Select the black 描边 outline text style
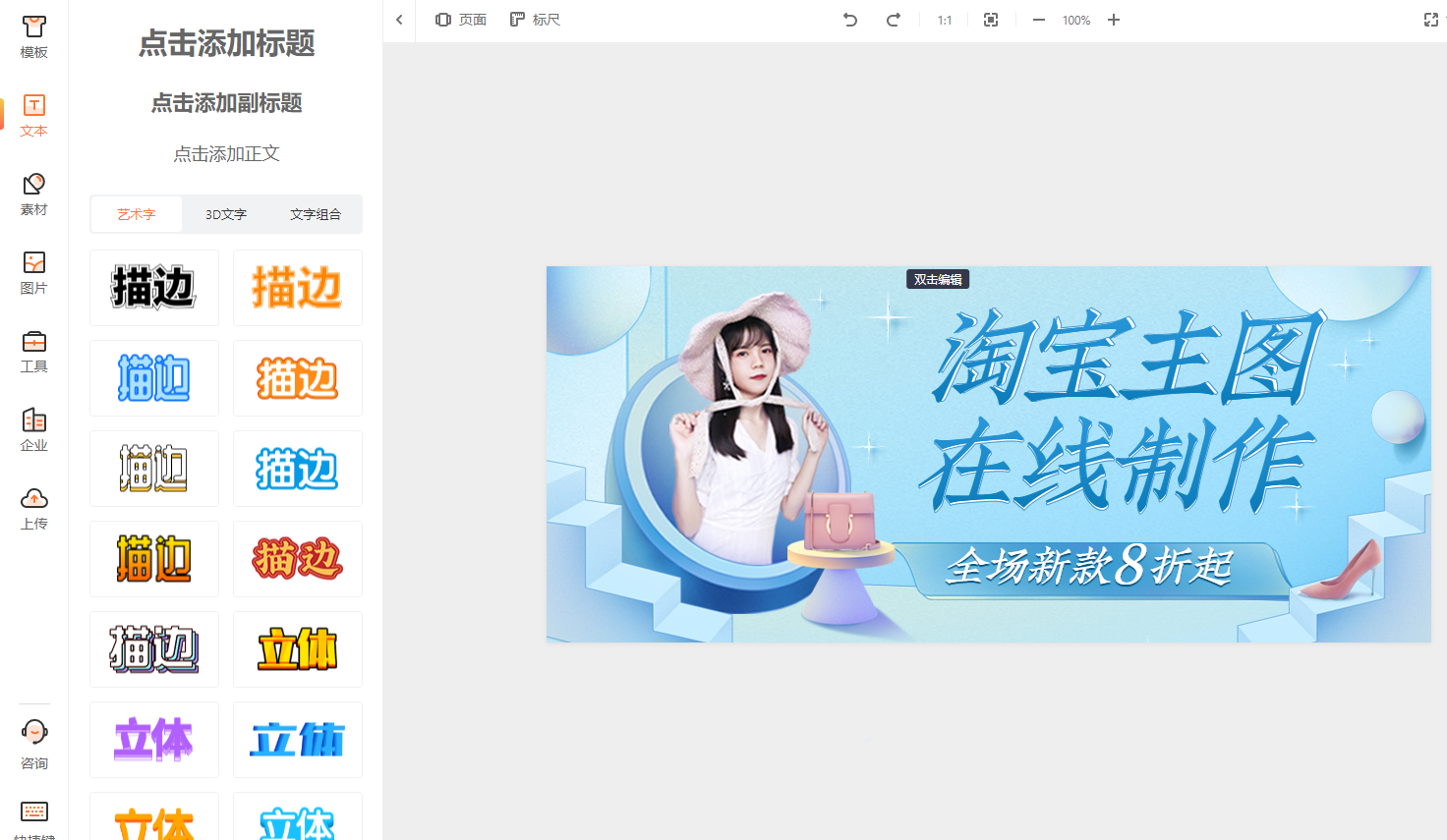Viewport: 1447px width, 840px height. click(x=154, y=288)
